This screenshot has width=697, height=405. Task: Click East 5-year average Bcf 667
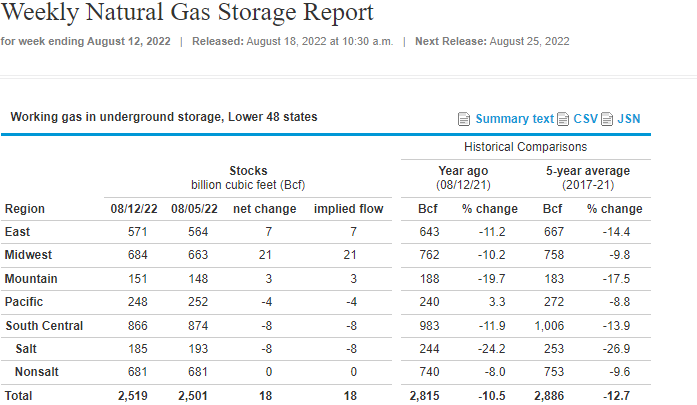point(554,232)
